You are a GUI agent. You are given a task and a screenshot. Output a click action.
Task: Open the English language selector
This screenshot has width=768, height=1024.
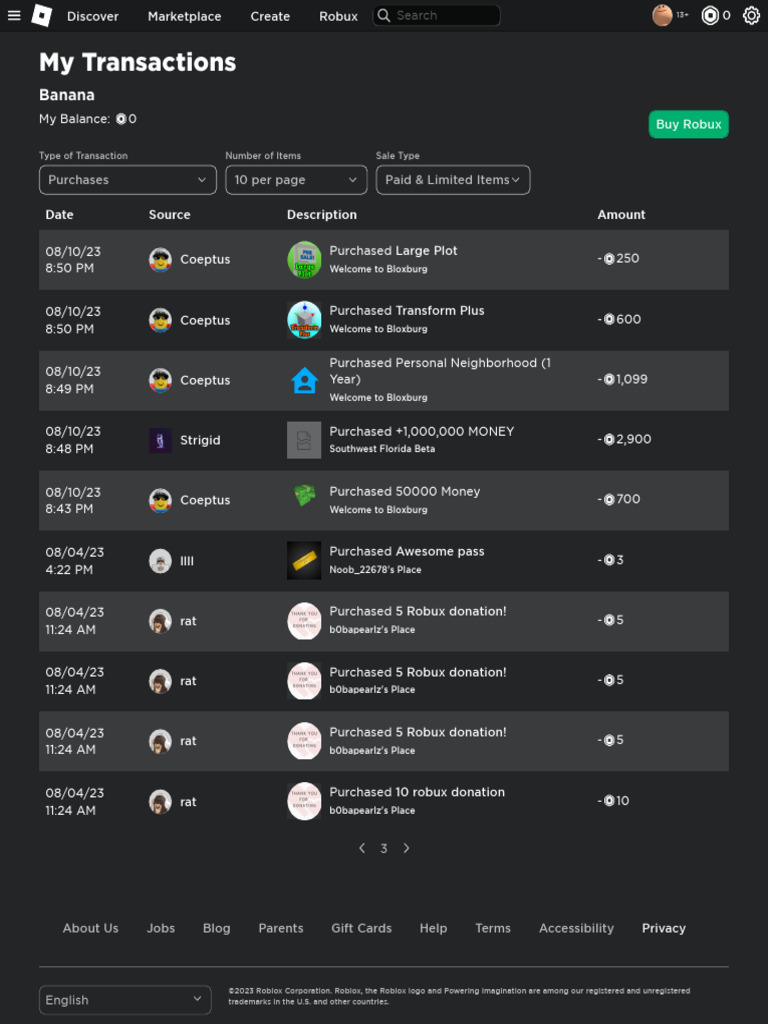[125, 1000]
